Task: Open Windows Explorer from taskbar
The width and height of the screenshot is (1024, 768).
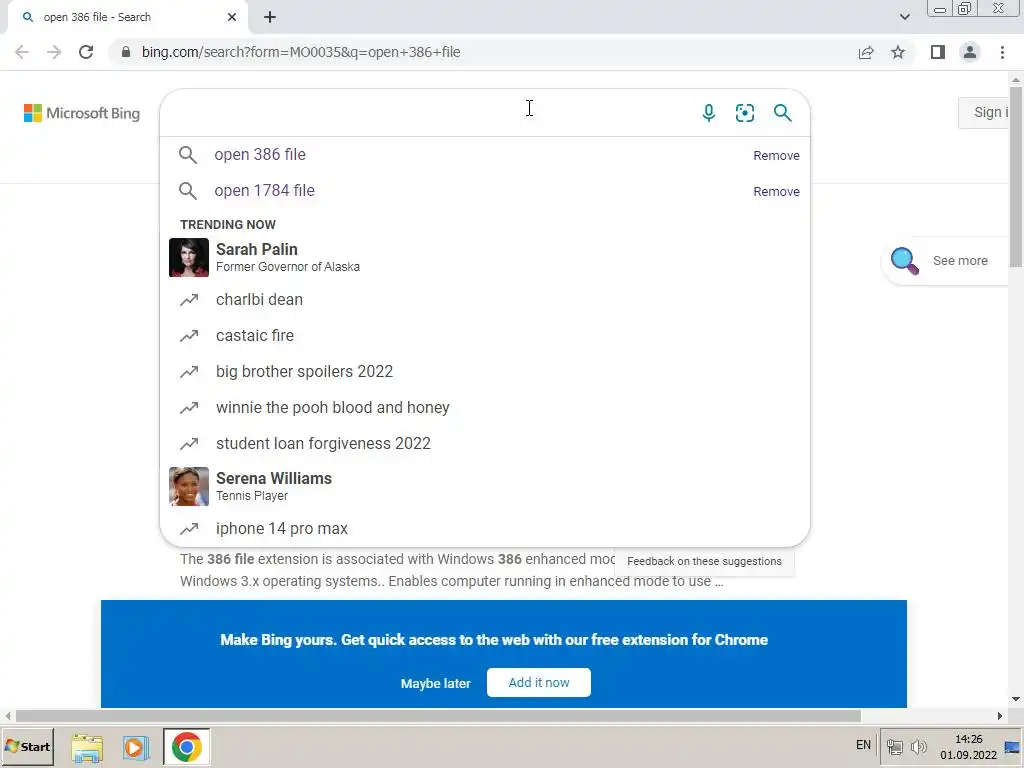Action: pyautogui.click(x=87, y=747)
